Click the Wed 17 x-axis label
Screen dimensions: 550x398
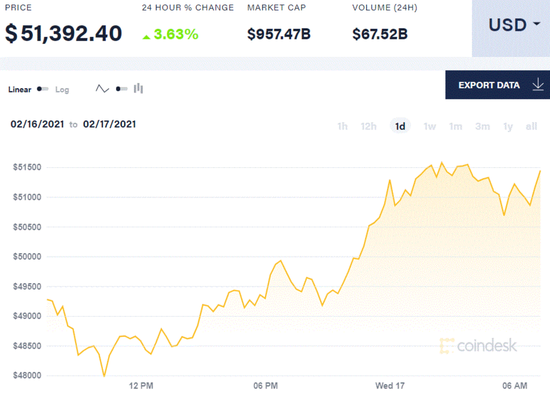click(x=390, y=386)
